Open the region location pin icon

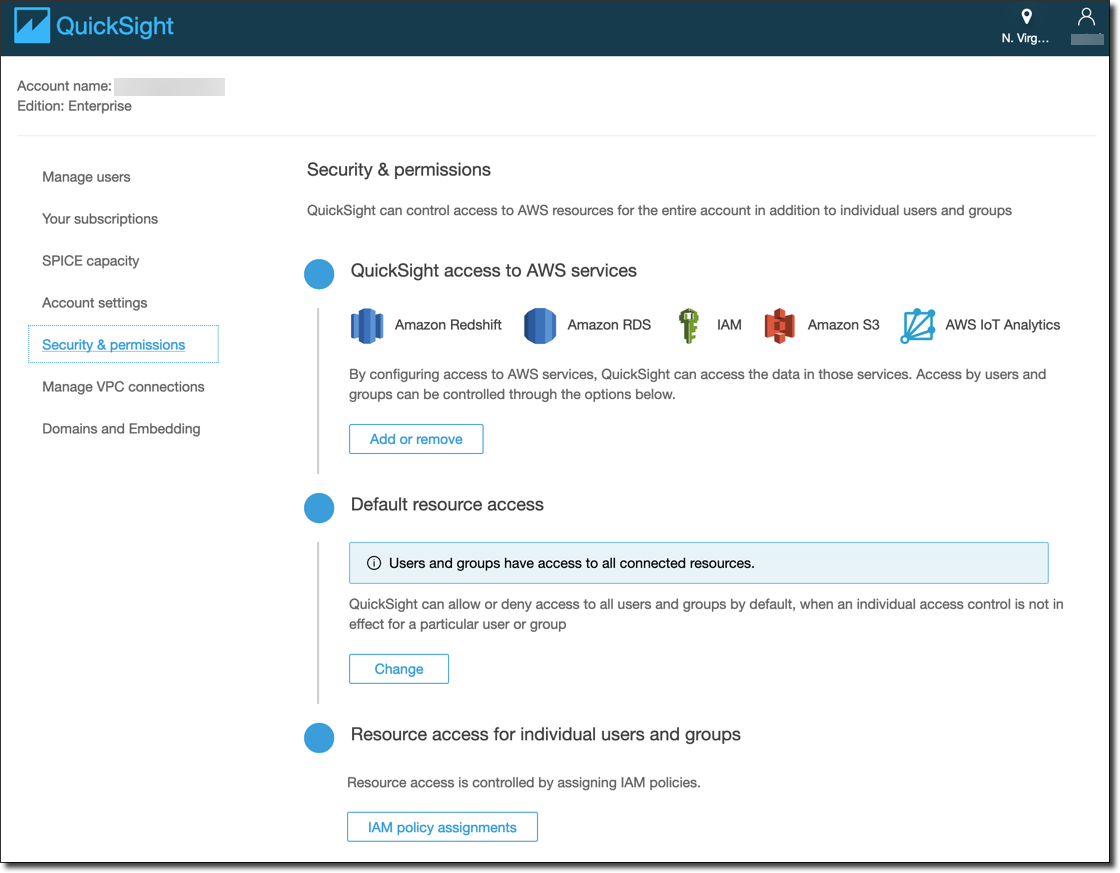pyautogui.click(x=1026, y=16)
